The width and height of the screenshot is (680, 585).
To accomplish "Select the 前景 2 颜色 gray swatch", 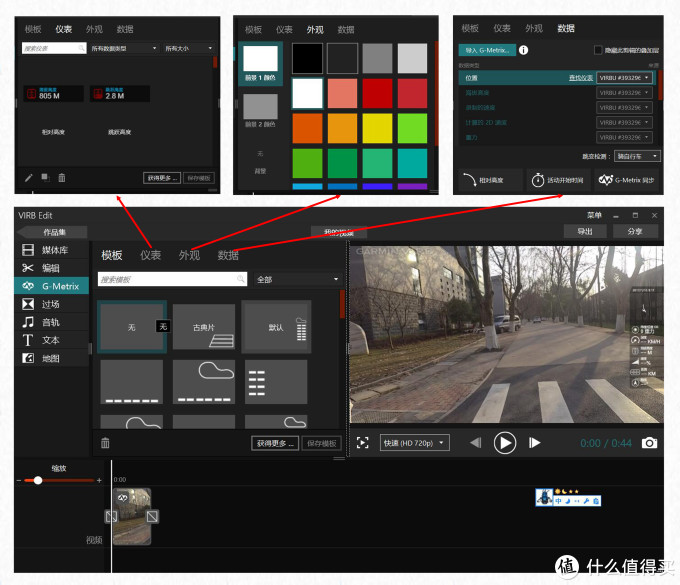I will tap(260, 106).
